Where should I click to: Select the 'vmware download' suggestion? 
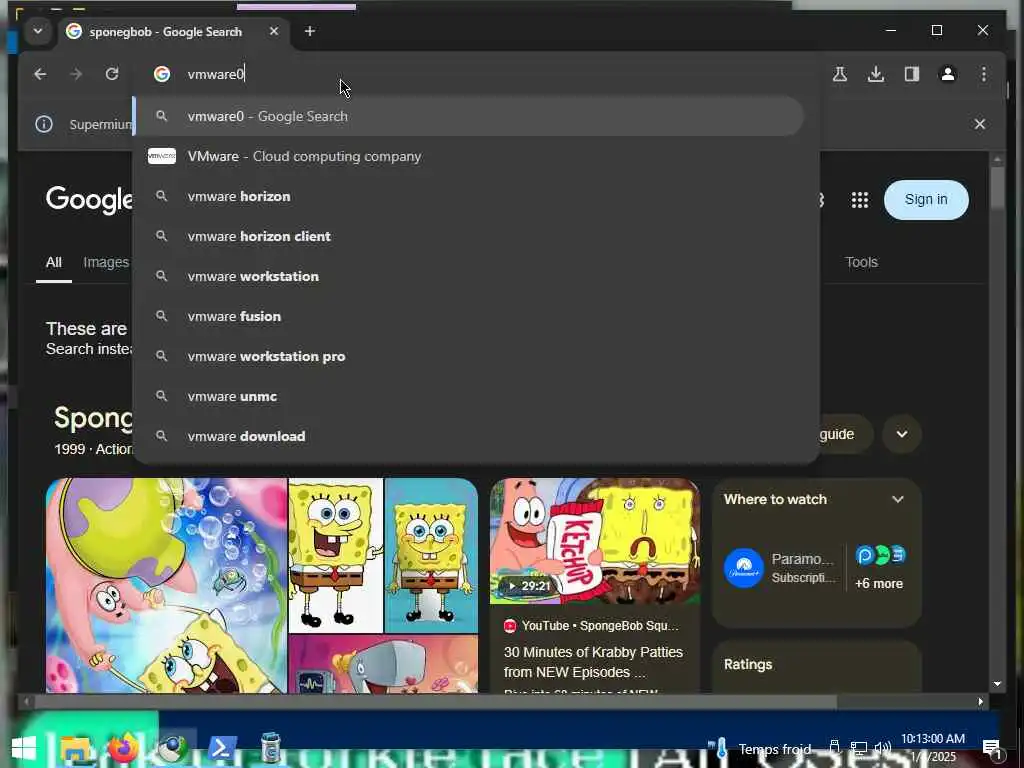pos(469,436)
